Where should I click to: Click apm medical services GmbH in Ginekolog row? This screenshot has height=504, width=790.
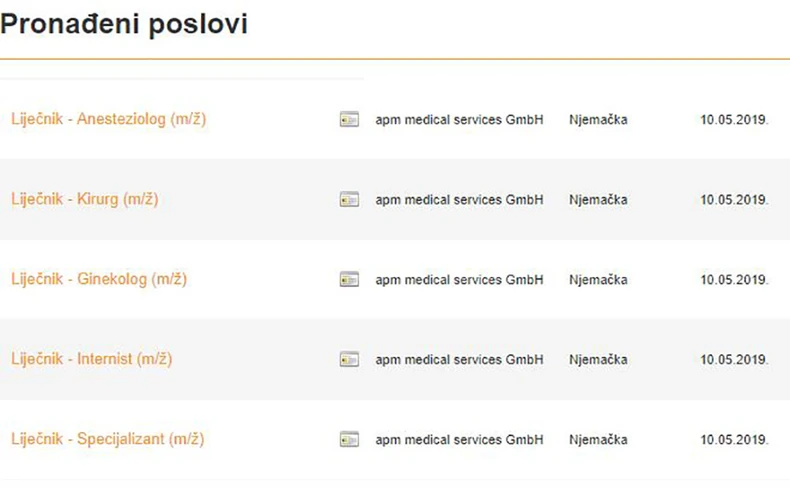(x=459, y=280)
